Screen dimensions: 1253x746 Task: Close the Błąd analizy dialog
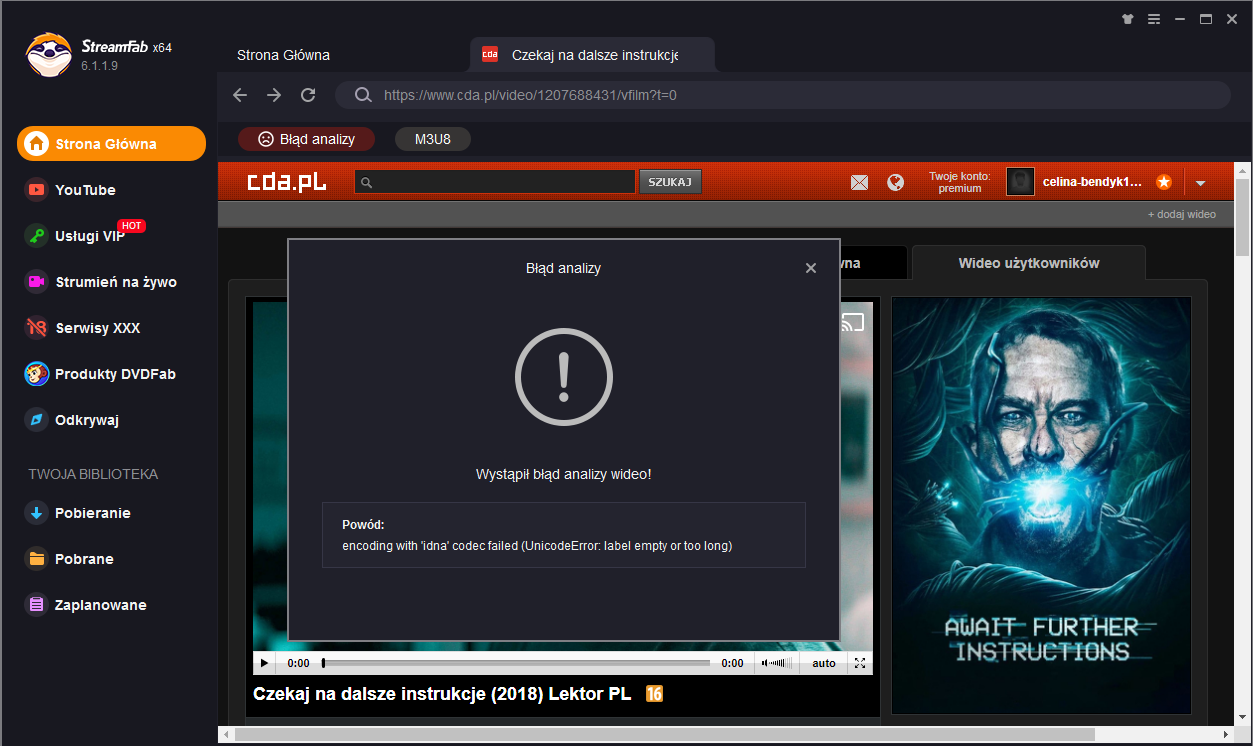coord(811,268)
